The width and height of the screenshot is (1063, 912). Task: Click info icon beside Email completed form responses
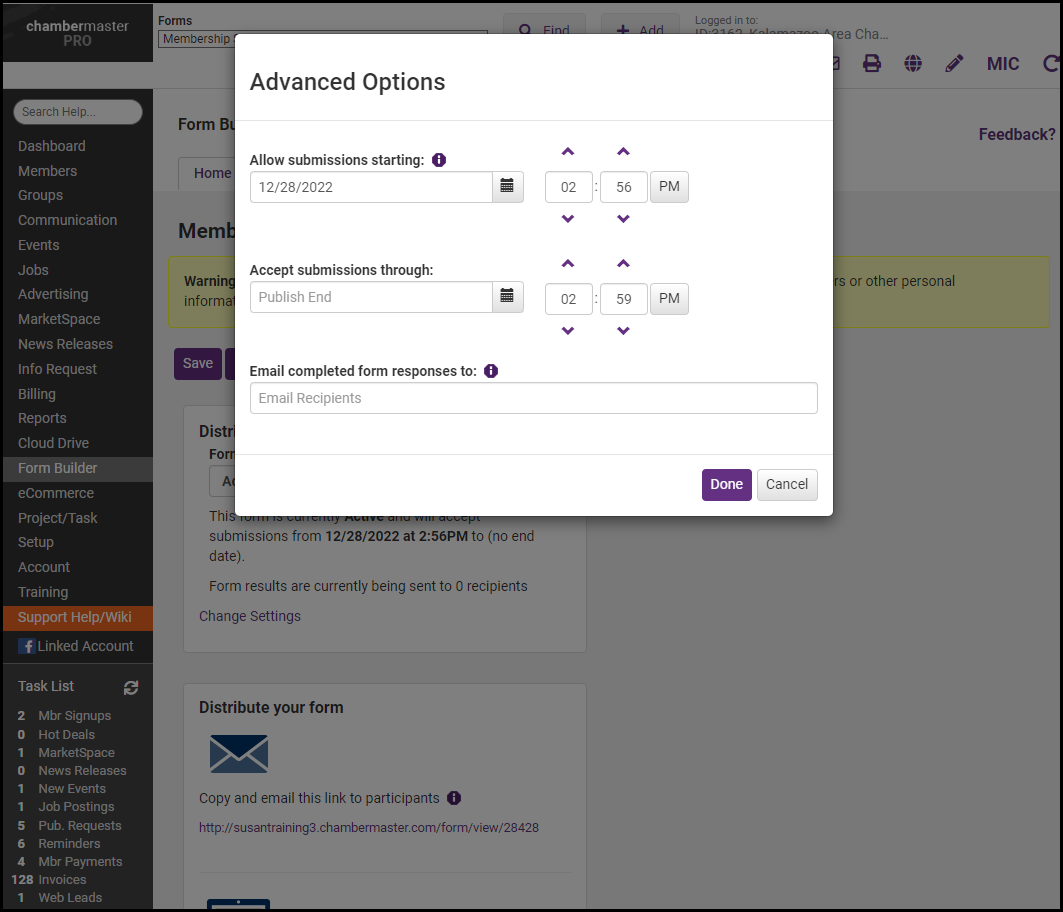(491, 371)
